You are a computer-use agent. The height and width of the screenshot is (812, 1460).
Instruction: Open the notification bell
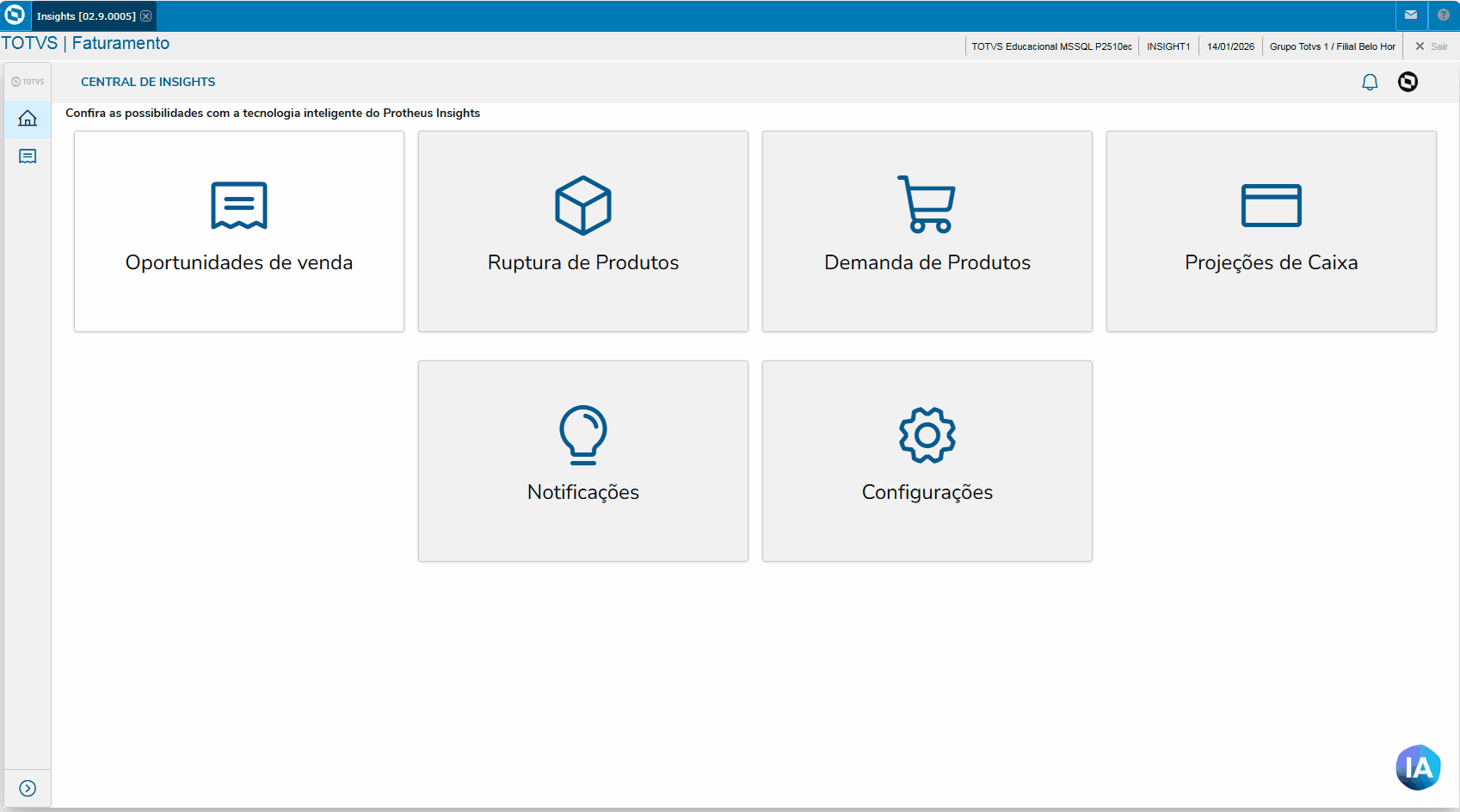click(x=1370, y=82)
